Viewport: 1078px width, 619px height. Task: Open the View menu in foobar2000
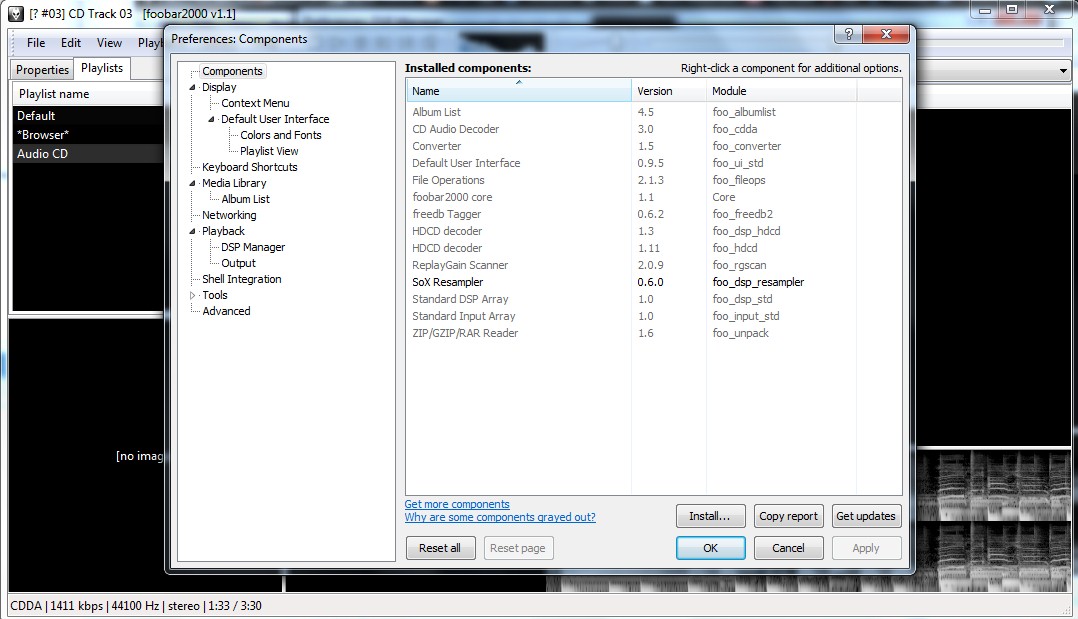[x=109, y=43]
